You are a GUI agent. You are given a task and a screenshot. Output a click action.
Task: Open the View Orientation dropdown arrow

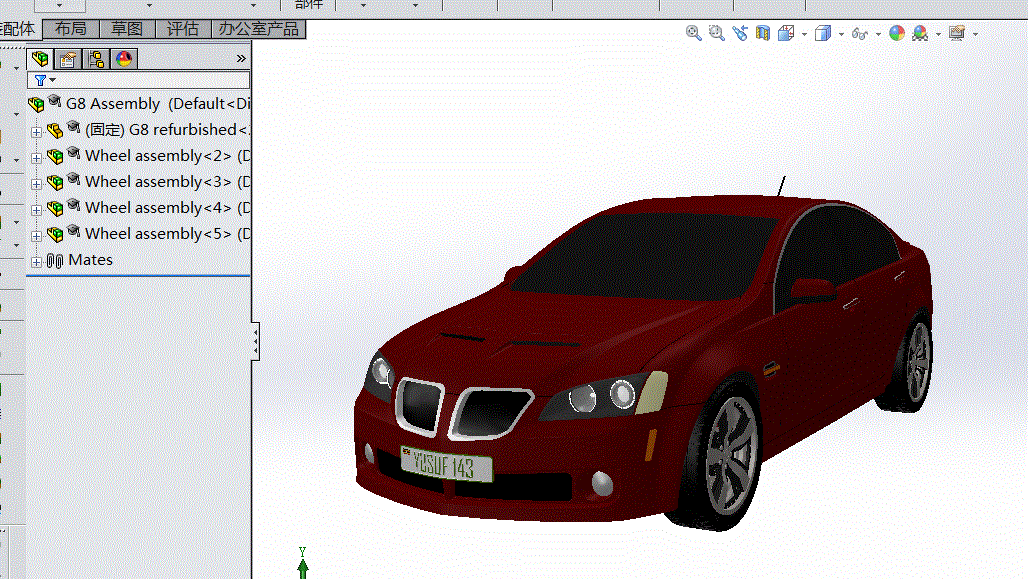tap(804, 34)
